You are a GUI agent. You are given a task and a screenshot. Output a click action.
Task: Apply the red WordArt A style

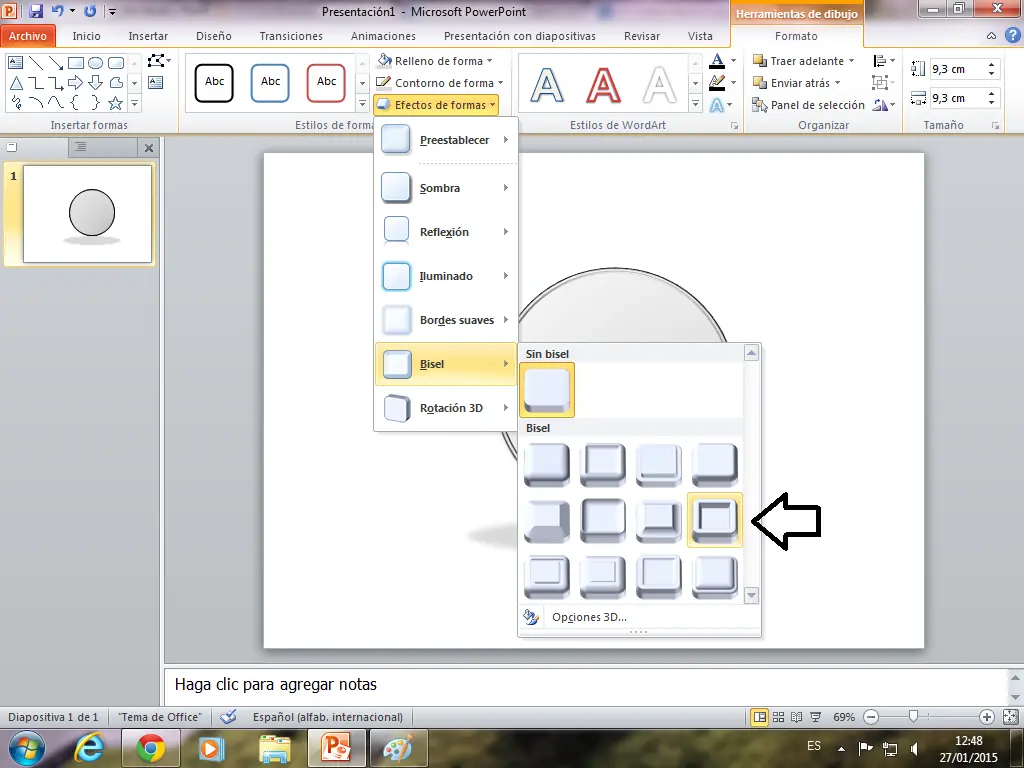click(x=603, y=86)
